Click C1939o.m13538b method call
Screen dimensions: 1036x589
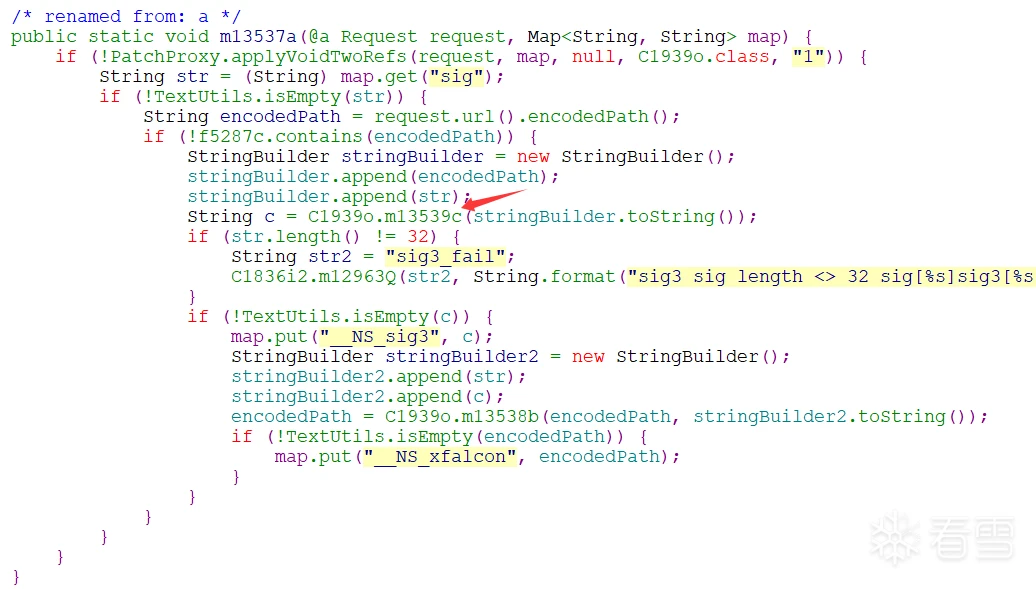tap(462, 416)
